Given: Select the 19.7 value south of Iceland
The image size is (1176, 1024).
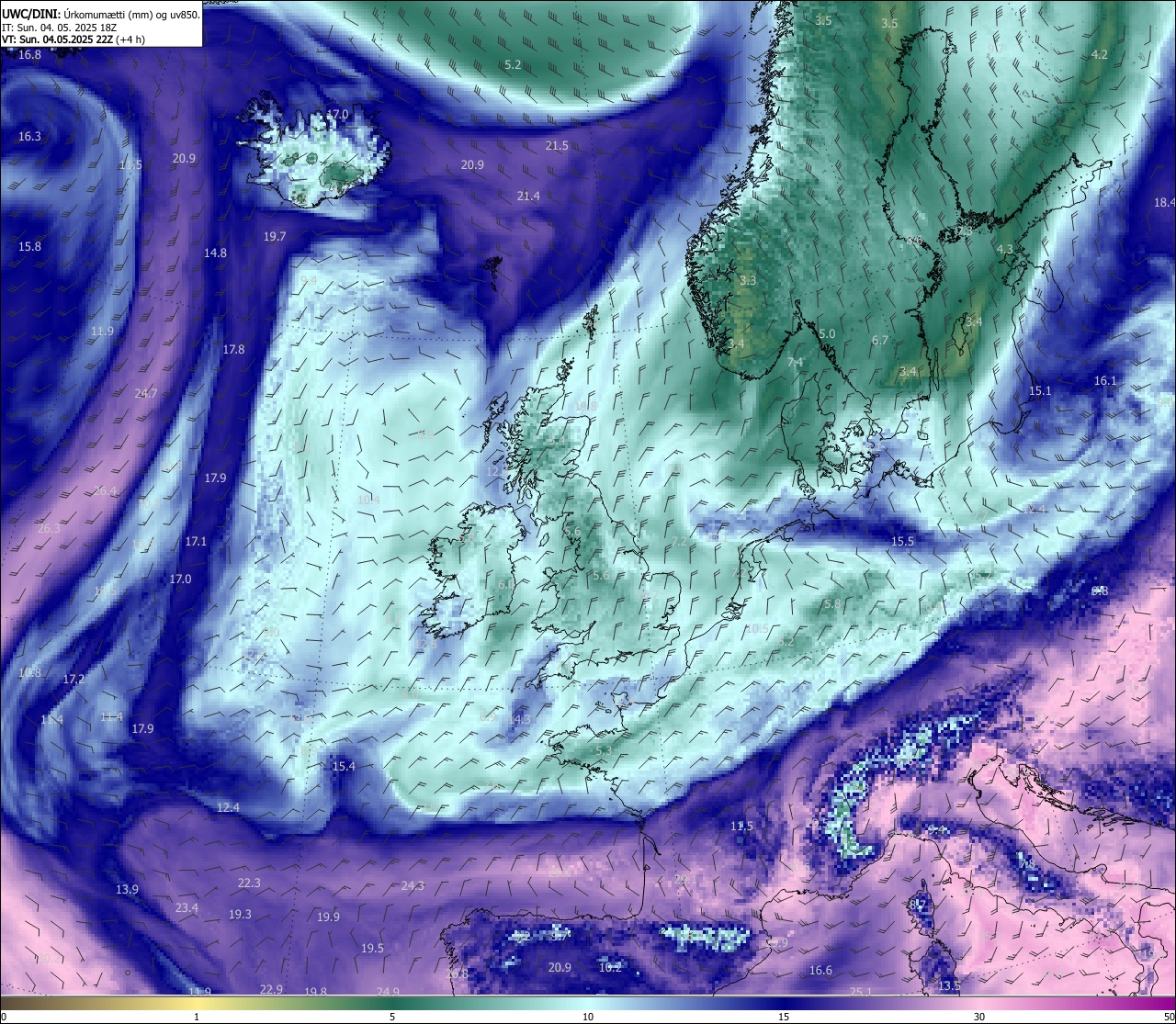Looking at the screenshot, I should (x=275, y=237).
